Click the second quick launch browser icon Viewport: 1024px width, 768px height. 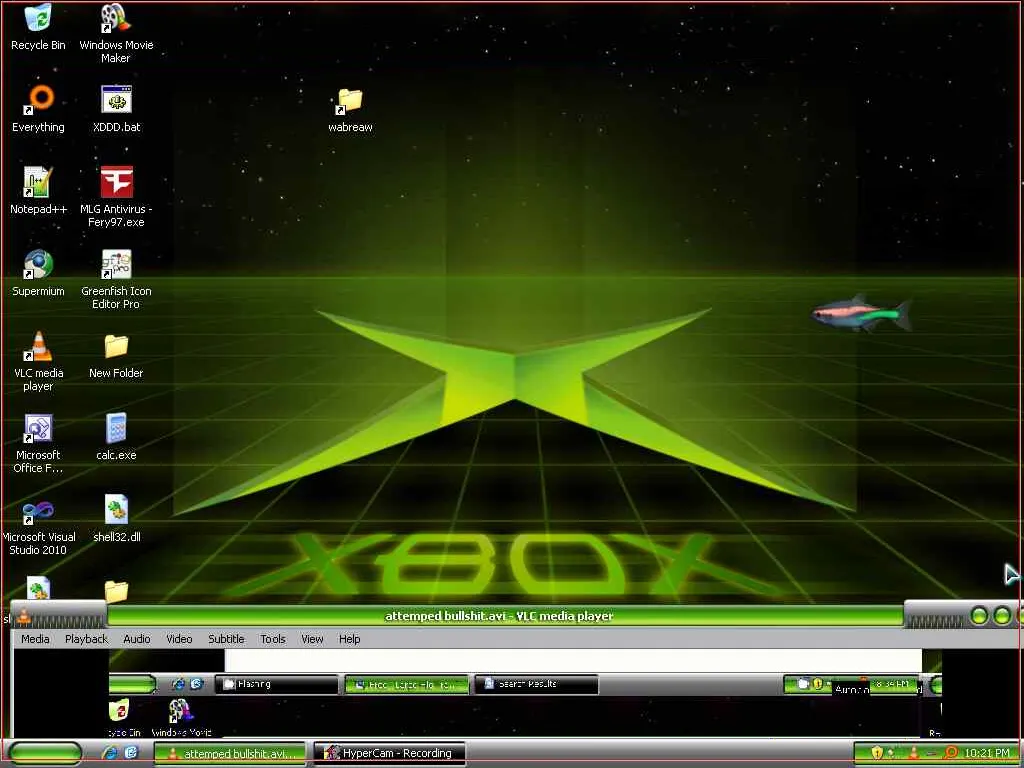coord(131,753)
